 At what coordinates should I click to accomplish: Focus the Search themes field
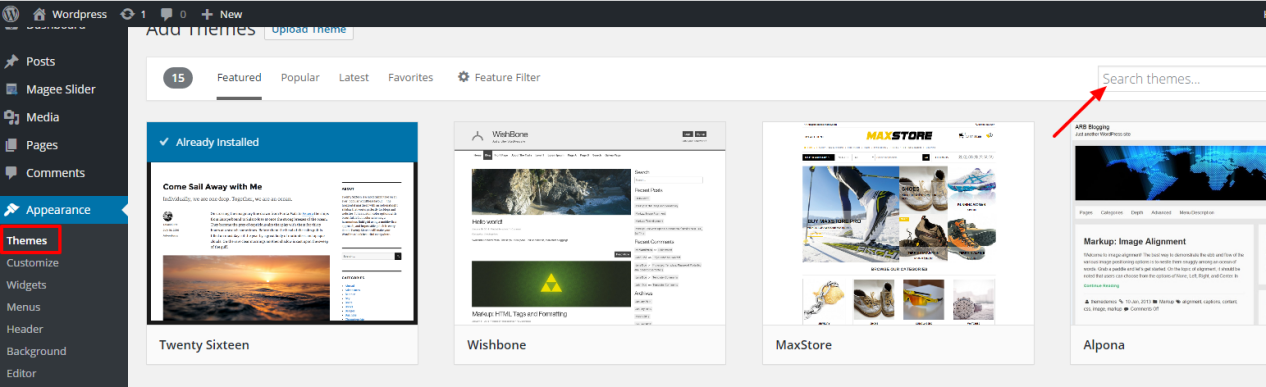(1182, 79)
